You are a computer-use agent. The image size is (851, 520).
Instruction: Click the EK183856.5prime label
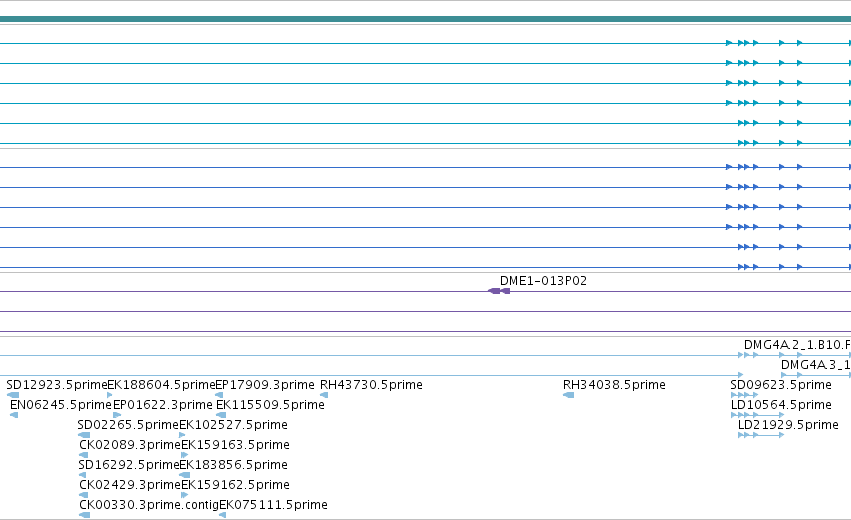pyautogui.click(x=234, y=465)
